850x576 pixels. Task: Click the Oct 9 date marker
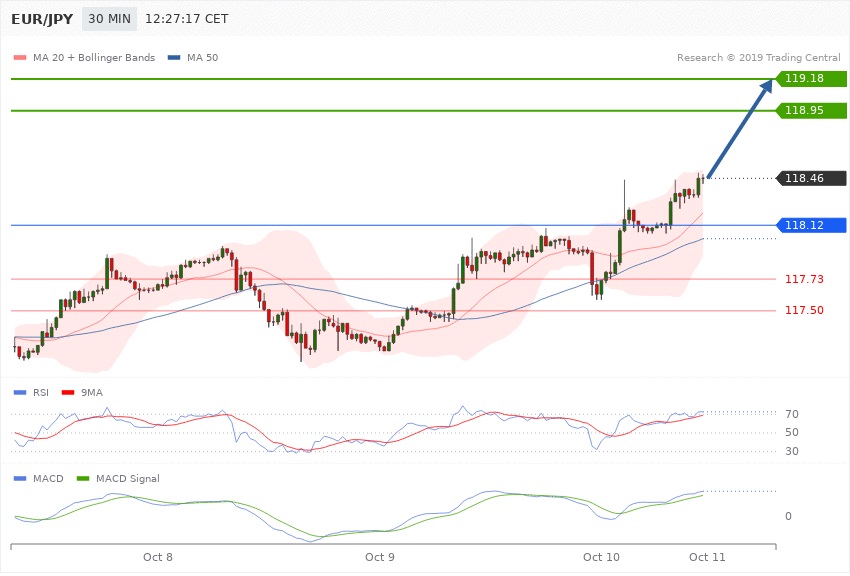tap(380, 556)
